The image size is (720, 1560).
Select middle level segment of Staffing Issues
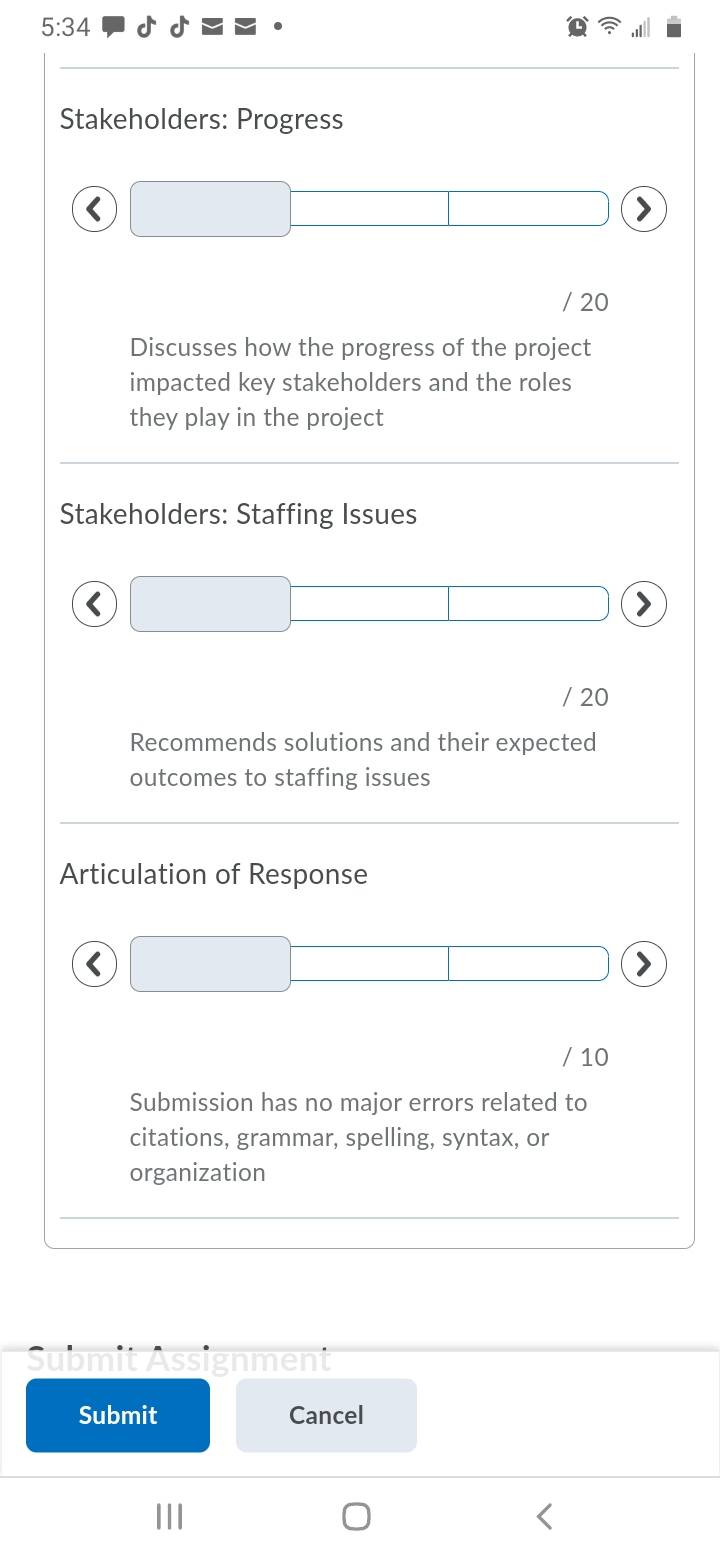click(x=370, y=604)
